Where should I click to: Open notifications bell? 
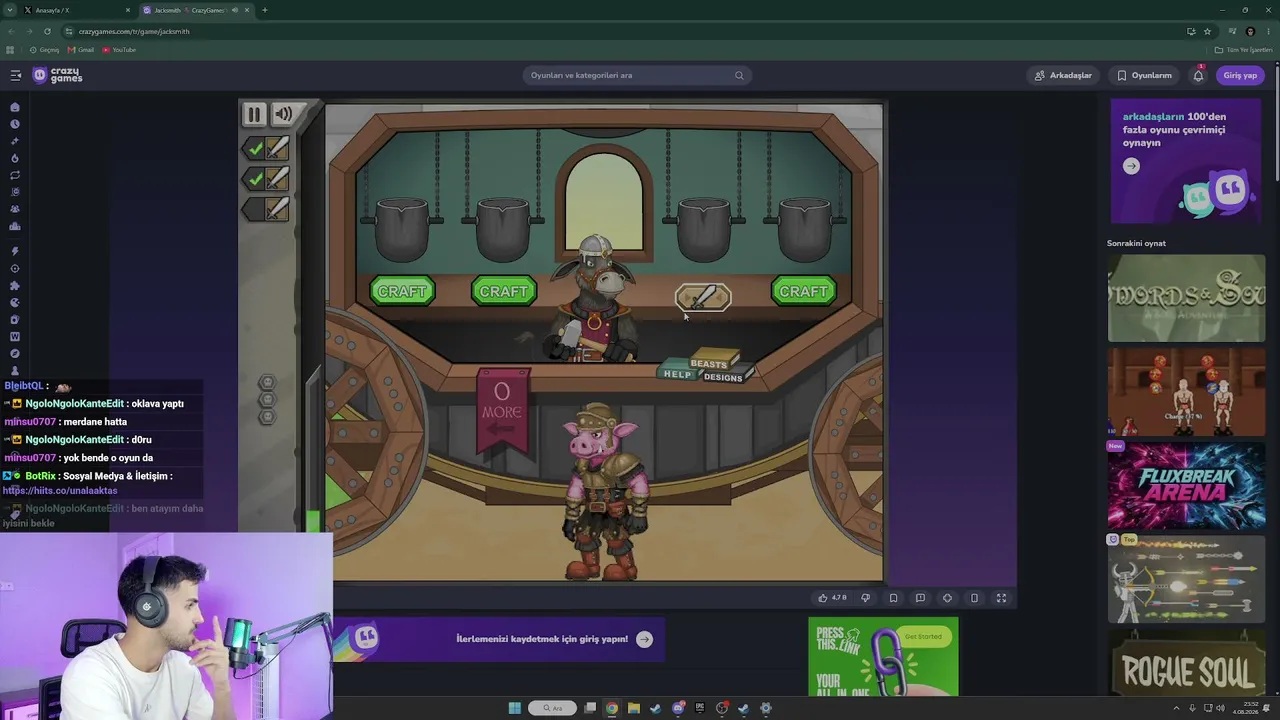pyautogui.click(x=1198, y=75)
